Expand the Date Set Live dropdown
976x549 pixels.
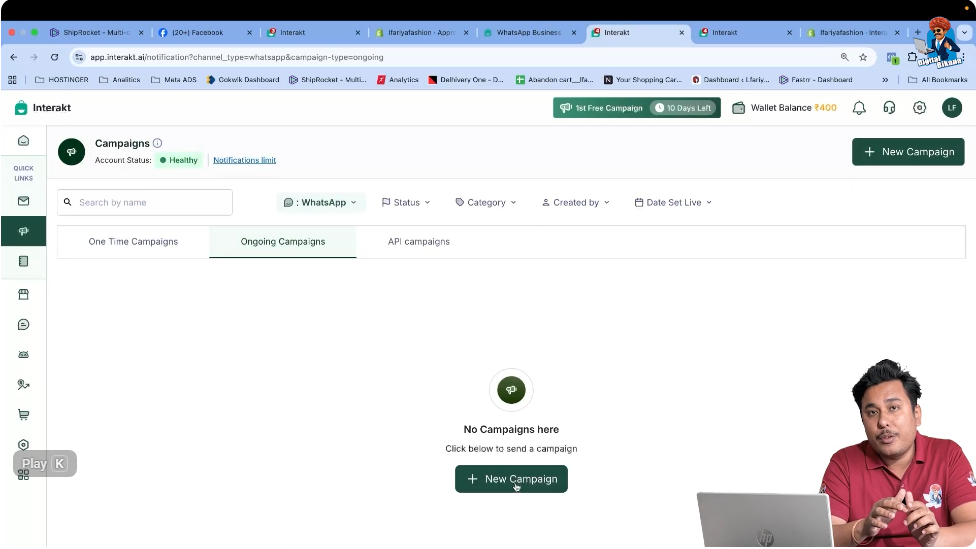[673, 202]
